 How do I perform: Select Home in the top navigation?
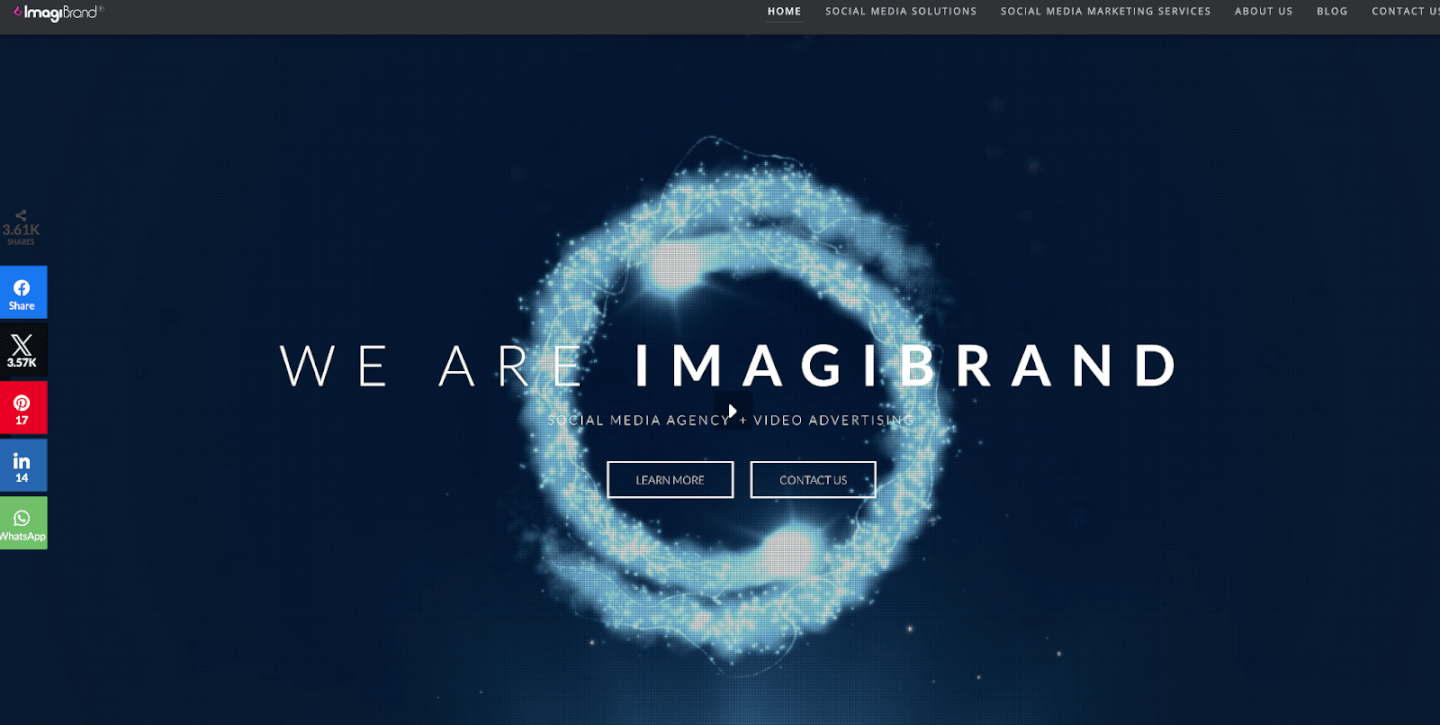pos(784,11)
